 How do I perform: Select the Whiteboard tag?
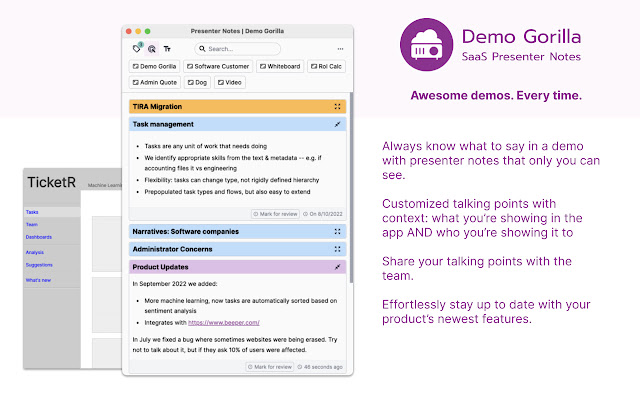pos(280,66)
